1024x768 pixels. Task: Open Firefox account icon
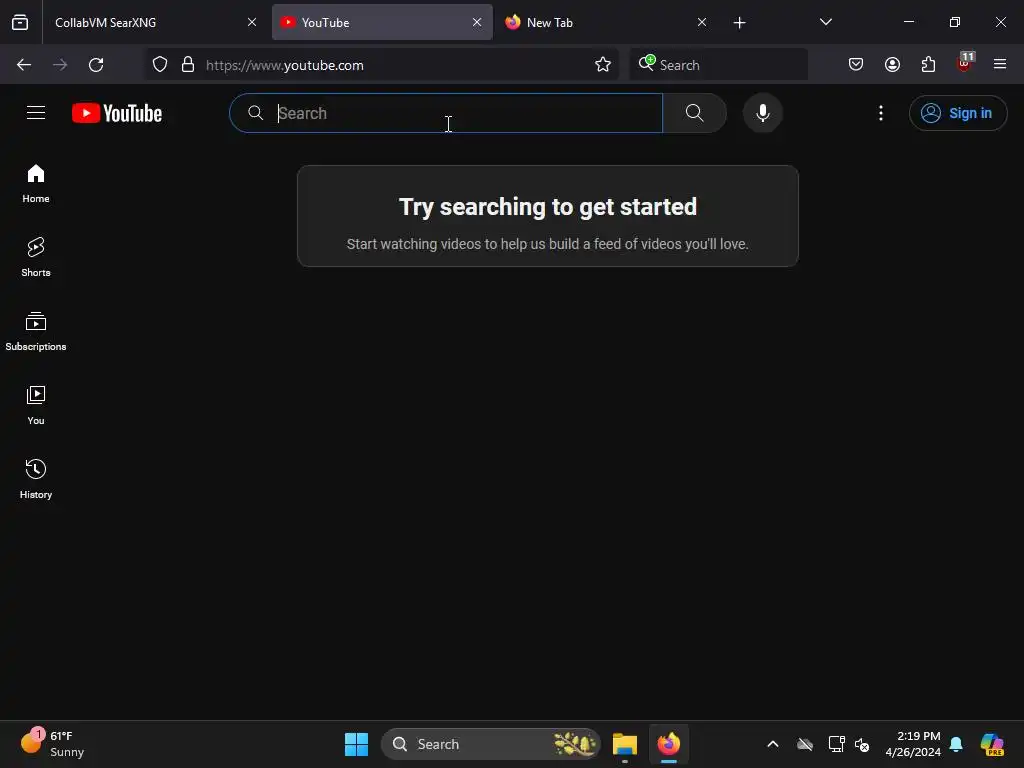[892, 65]
